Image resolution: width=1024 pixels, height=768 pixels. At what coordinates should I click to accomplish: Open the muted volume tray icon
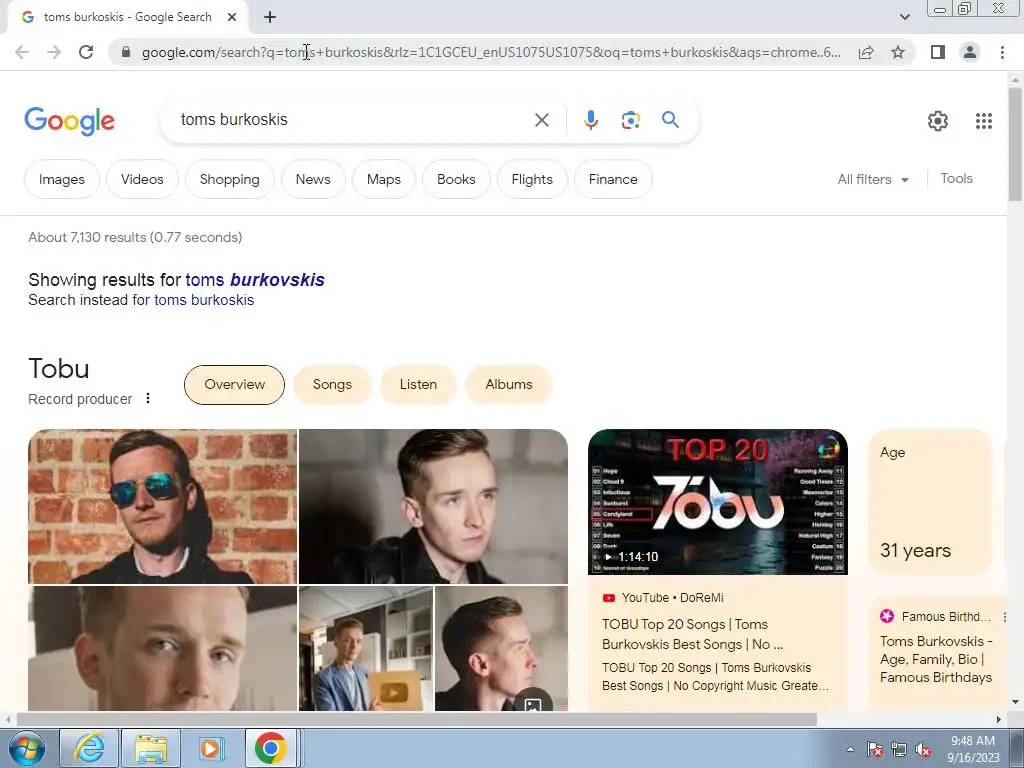(923, 750)
